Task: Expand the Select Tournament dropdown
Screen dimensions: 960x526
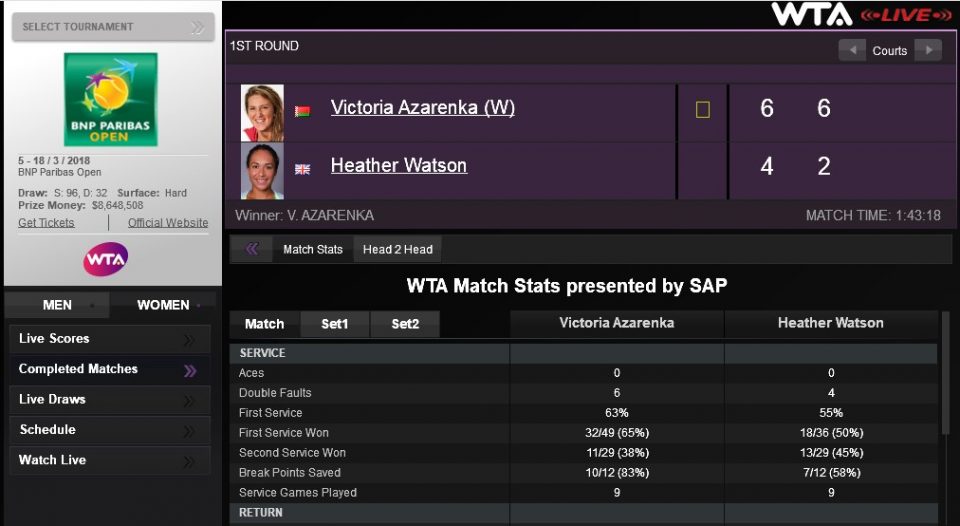Action: click(112, 27)
